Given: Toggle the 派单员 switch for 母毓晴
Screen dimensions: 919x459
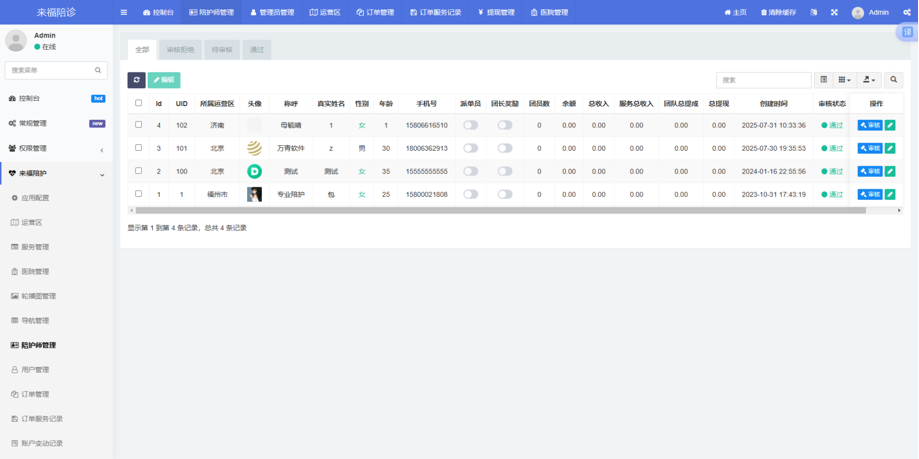Looking at the screenshot, I should click(x=470, y=125).
